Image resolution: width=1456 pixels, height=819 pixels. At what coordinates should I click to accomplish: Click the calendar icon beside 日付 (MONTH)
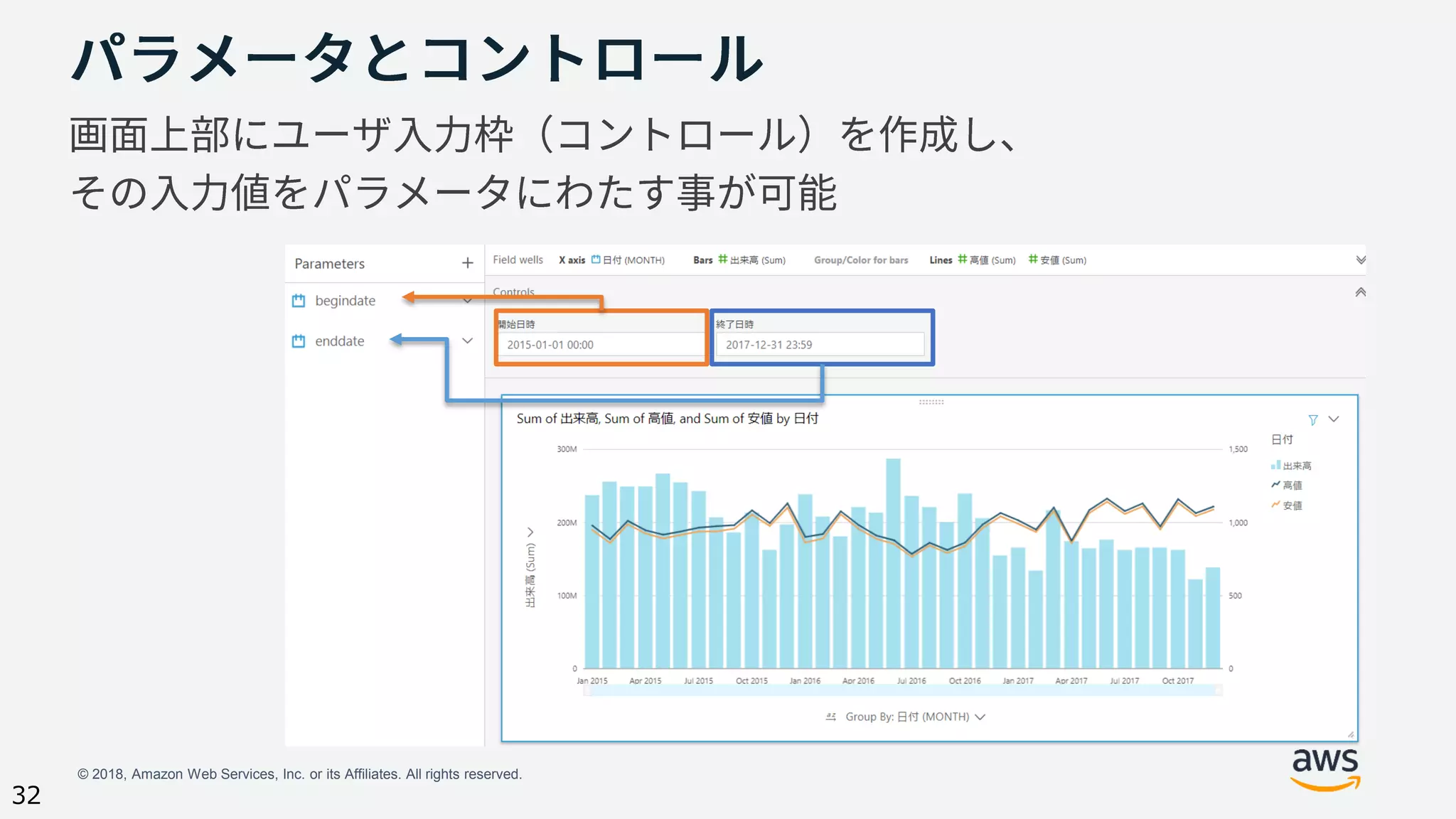point(596,259)
